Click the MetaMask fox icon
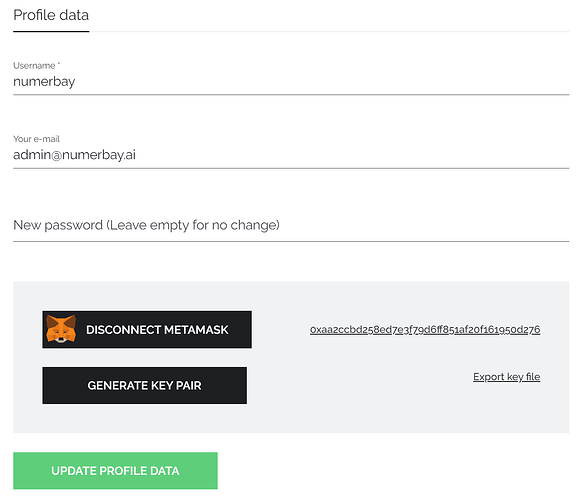The width and height of the screenshot is (582, 500). click(x=61, y=329)
